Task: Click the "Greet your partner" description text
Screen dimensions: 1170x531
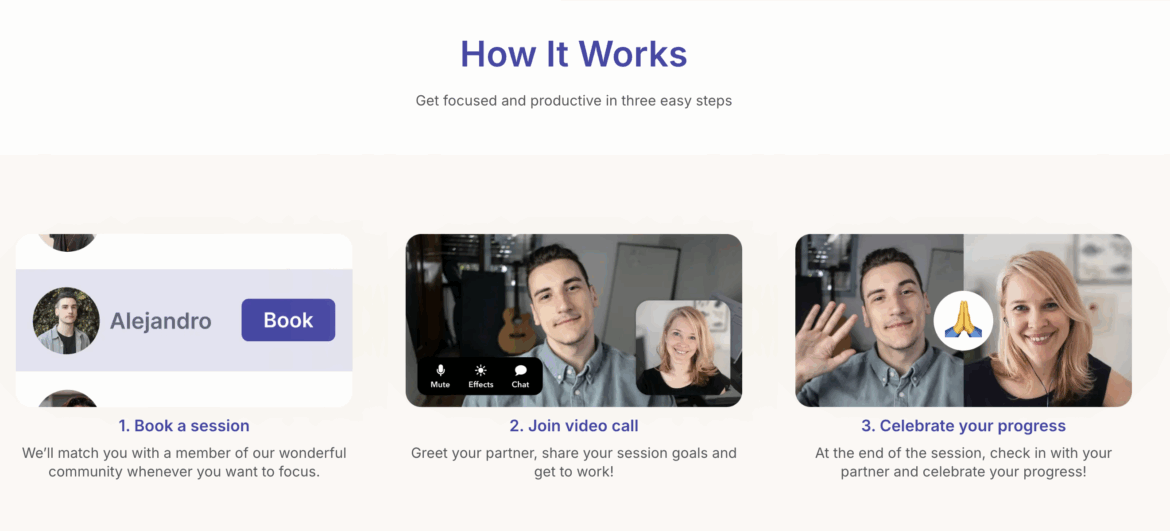Action: (x=574, y=461)
